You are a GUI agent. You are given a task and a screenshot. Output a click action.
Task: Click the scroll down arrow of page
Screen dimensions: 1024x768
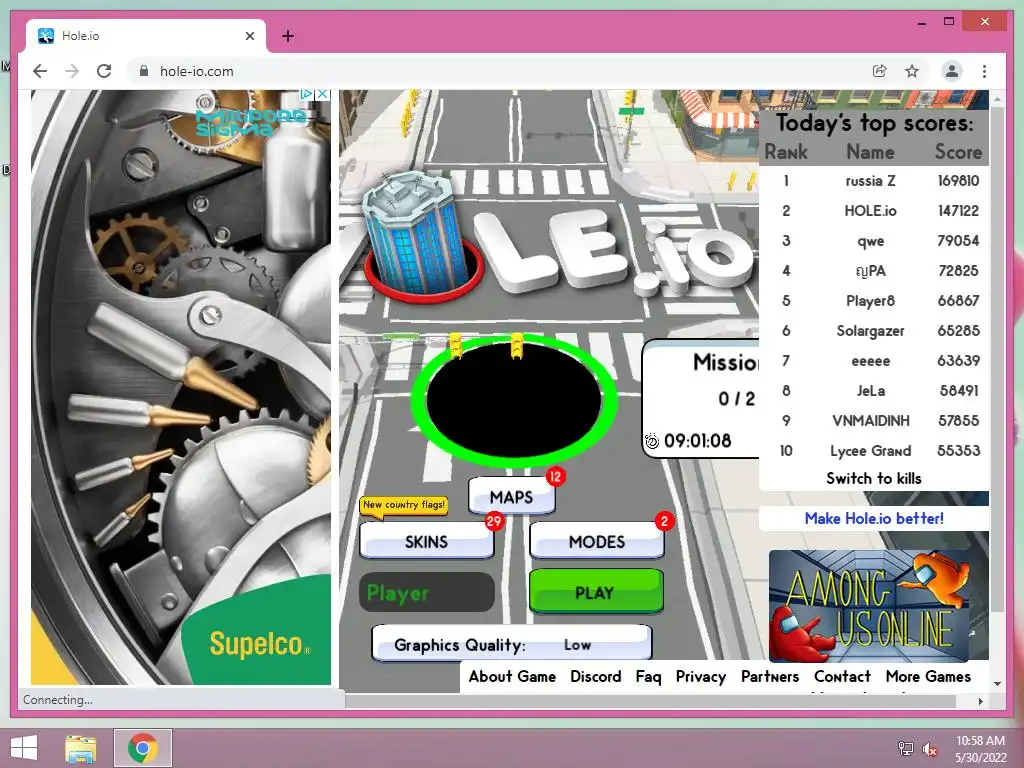[997, 684]
